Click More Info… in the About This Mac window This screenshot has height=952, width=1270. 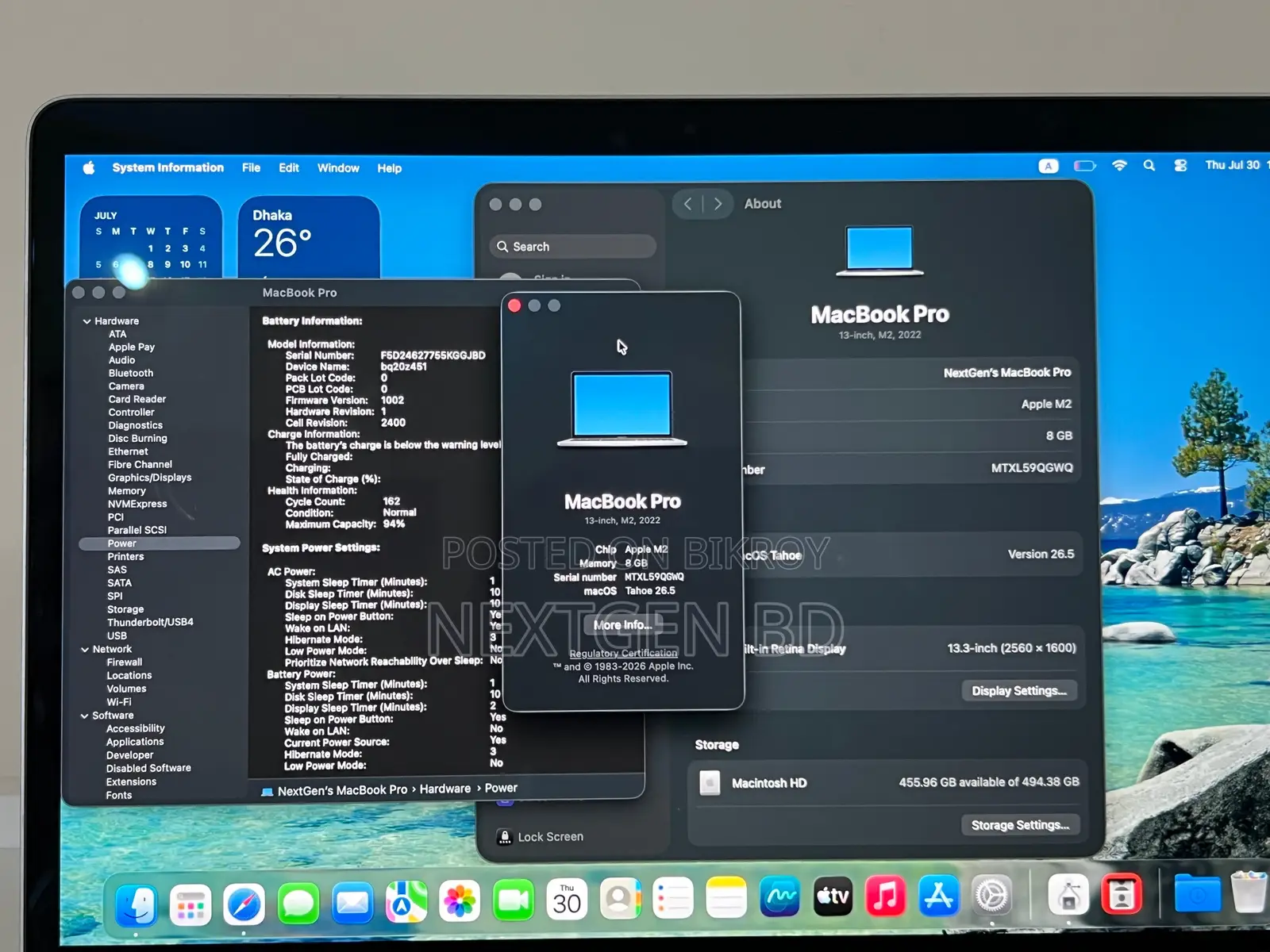coord(623,625)
